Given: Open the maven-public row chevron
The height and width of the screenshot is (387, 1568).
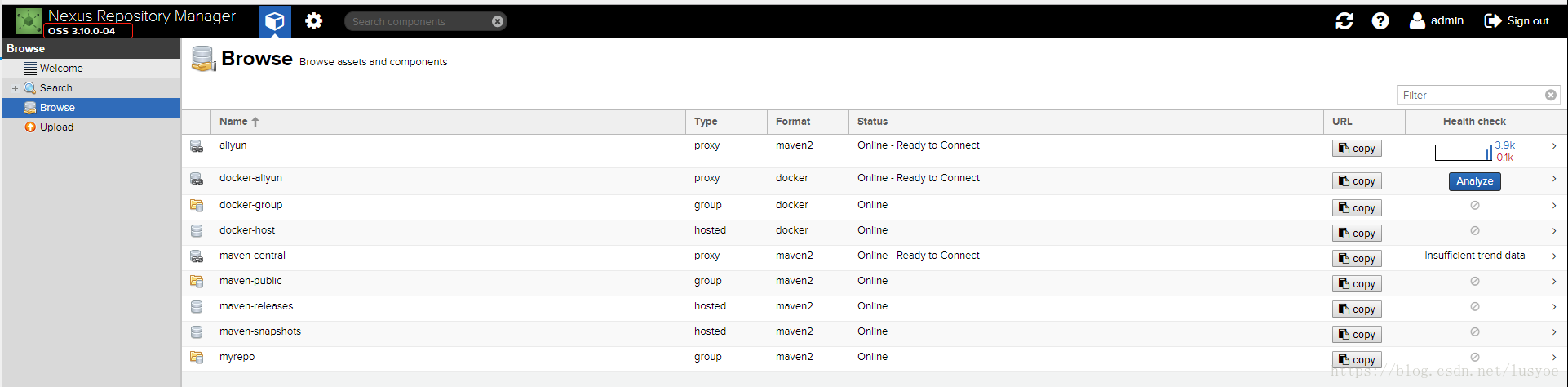Looking at the screenshot, I should pos(1554,282).
